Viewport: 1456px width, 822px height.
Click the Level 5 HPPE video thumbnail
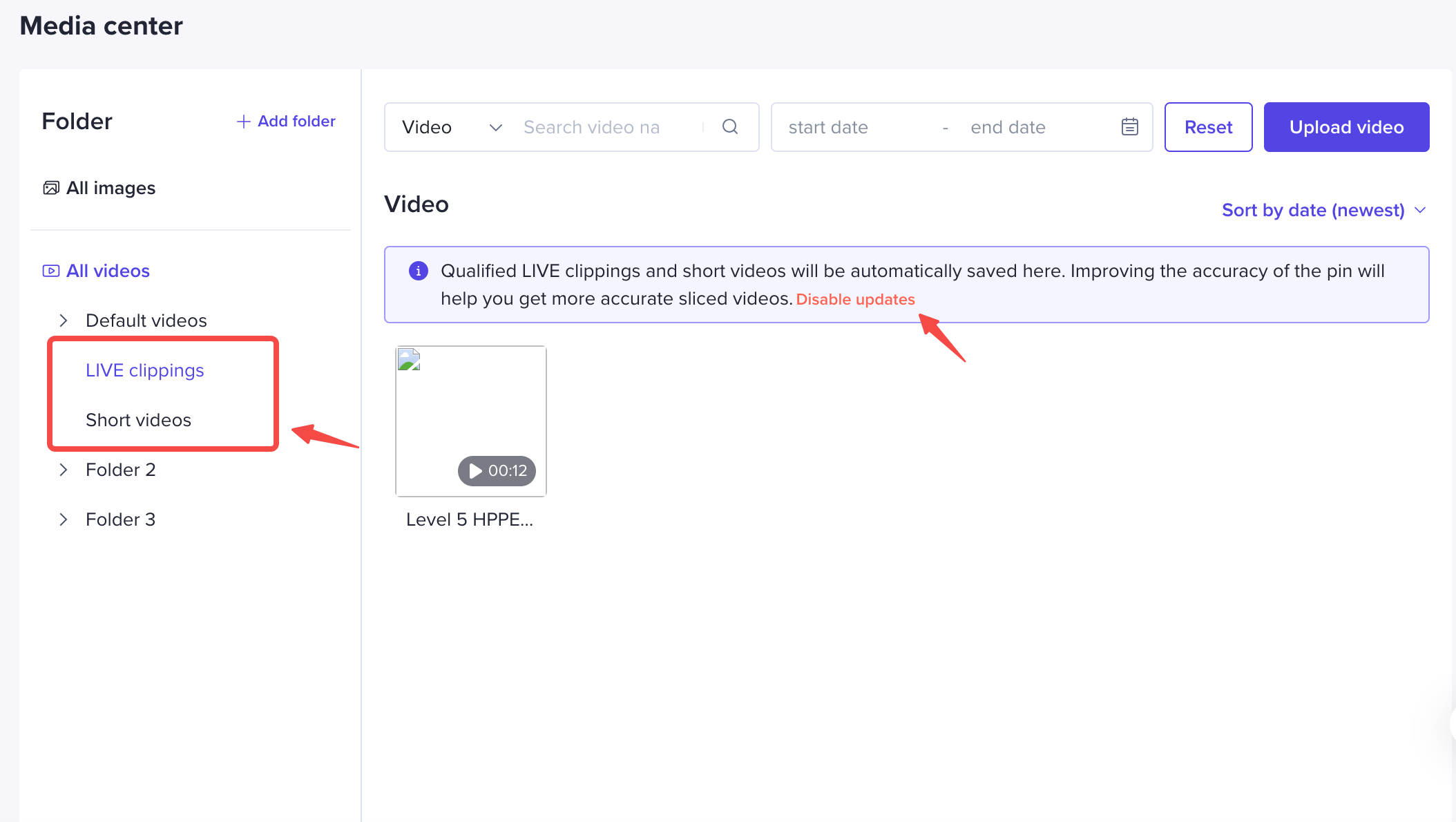[471, 420]
